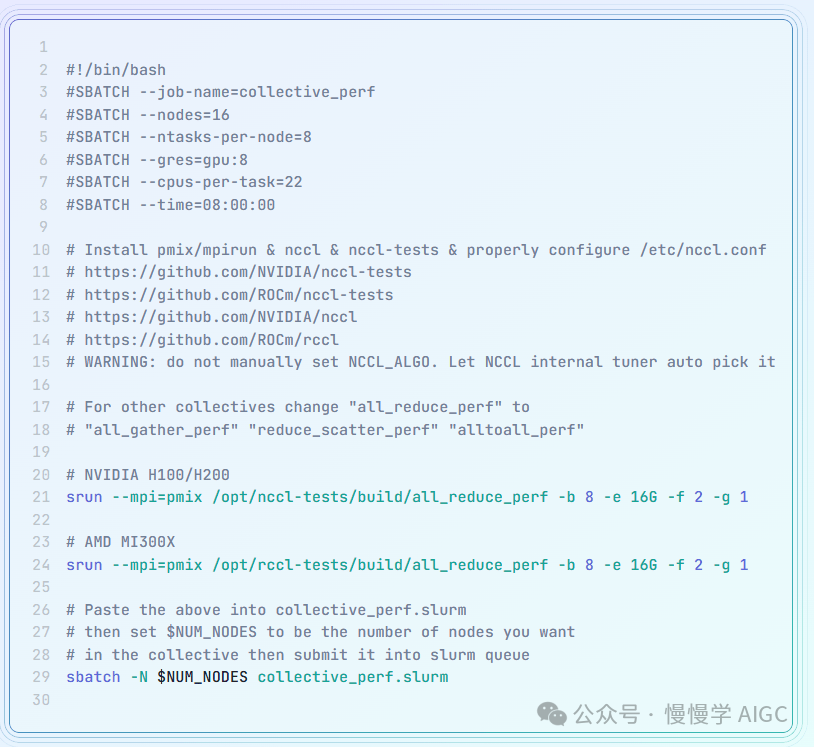Click the 'For other collectives change' comment
814x747 pixels.
tap(298, 408)
